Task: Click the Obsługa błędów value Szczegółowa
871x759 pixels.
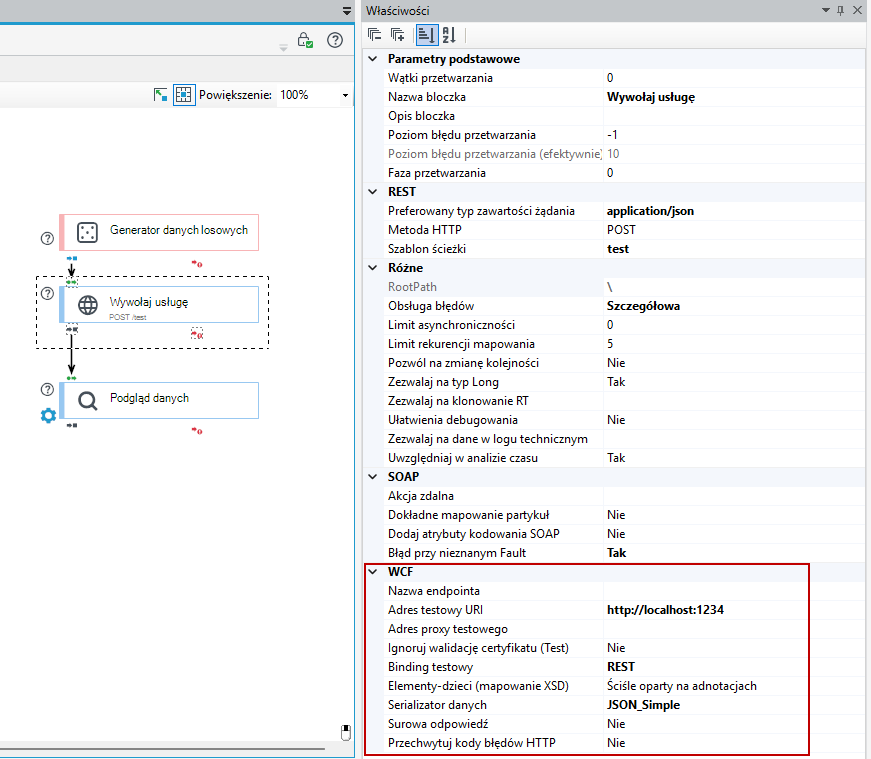Action: click(x=643, y=306)
